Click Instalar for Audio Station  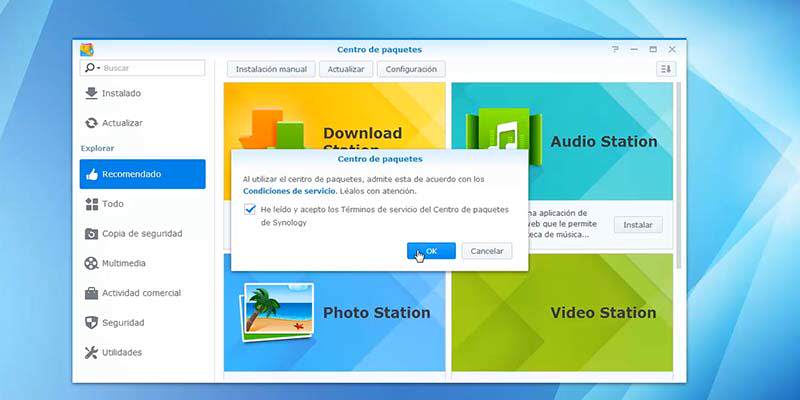[x=638, y=225]
